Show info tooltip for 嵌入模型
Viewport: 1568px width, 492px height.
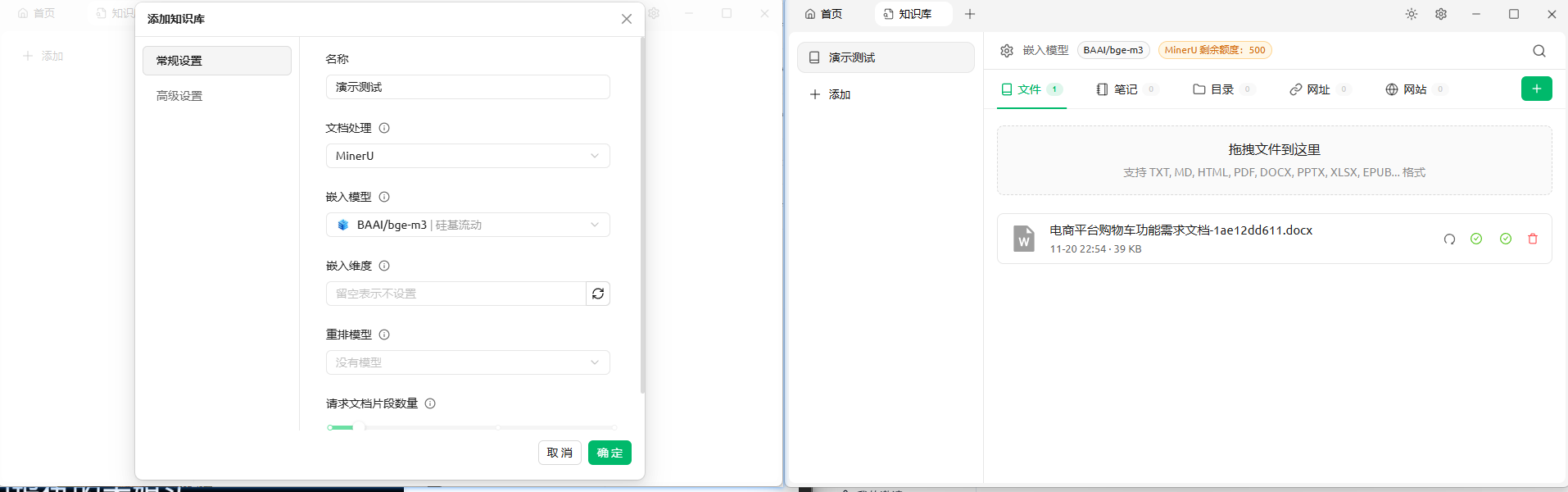pyautogui.click(x=384, y=197)
